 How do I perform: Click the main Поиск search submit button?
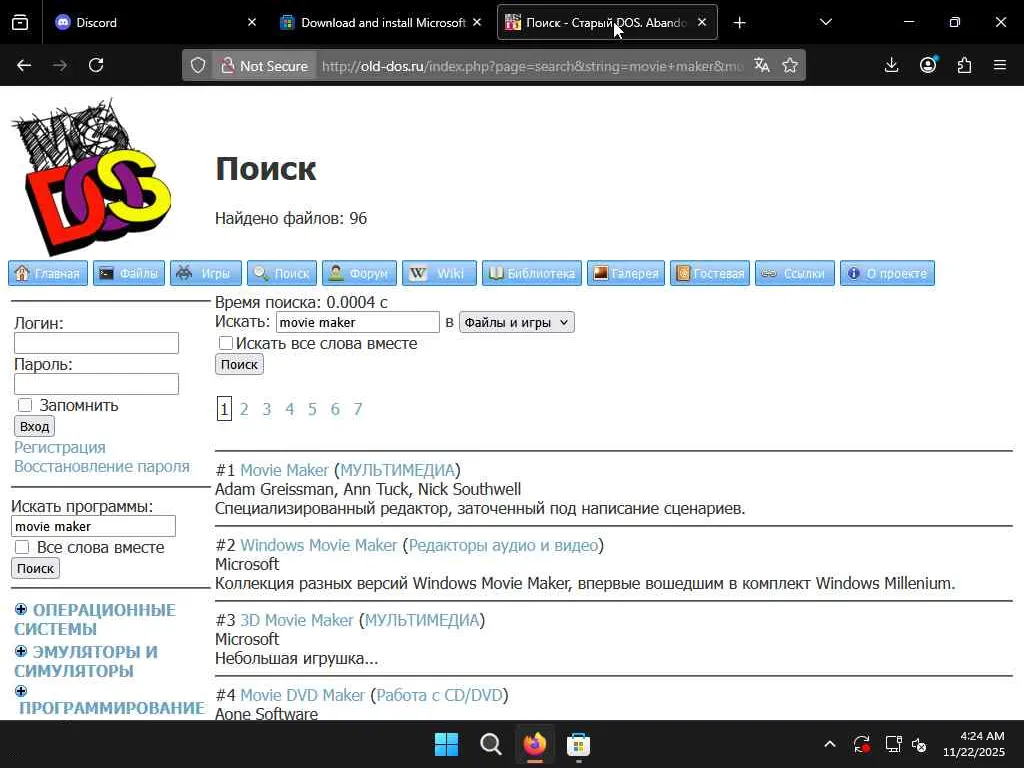point(239,364)
